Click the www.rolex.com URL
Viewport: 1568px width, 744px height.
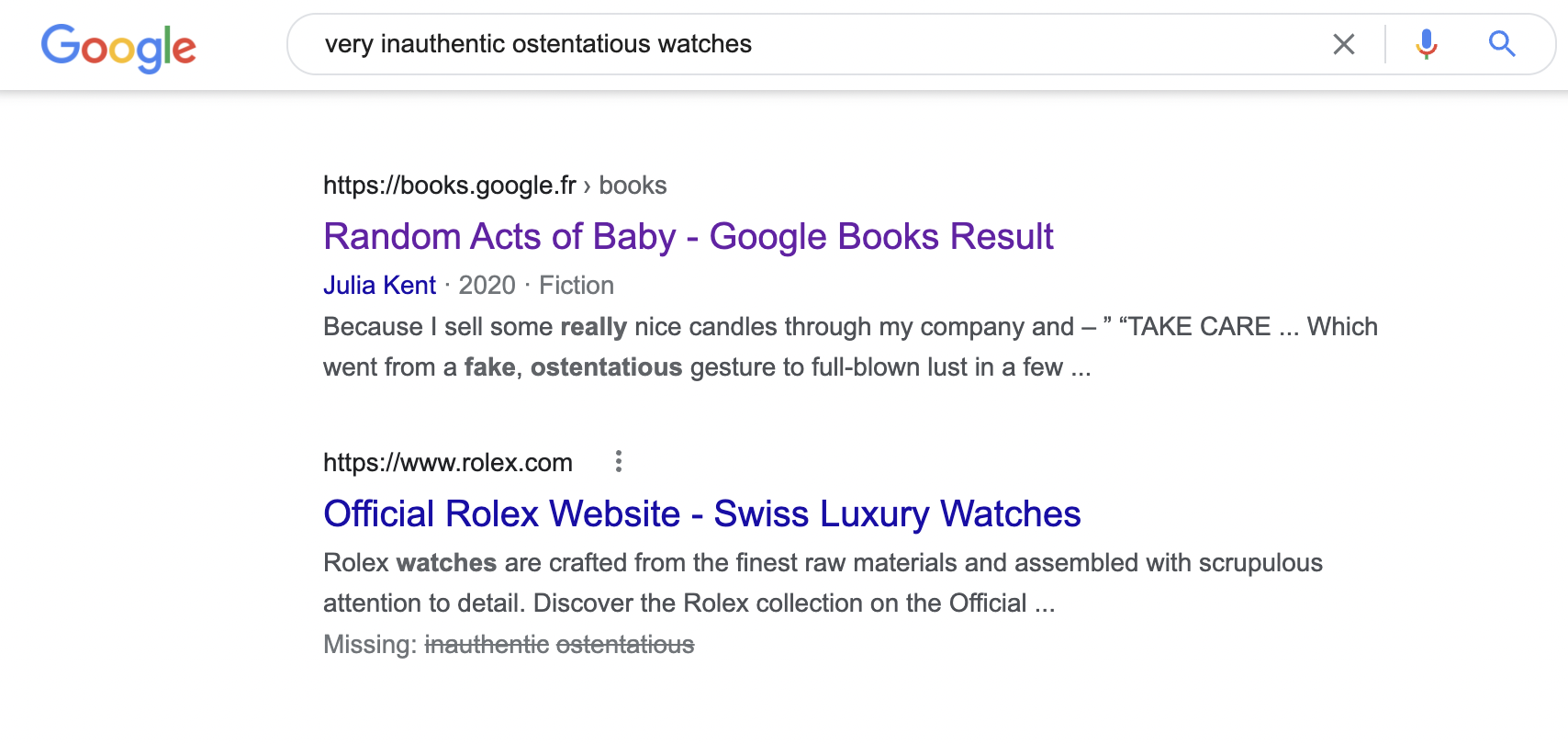tap(447, 463)
